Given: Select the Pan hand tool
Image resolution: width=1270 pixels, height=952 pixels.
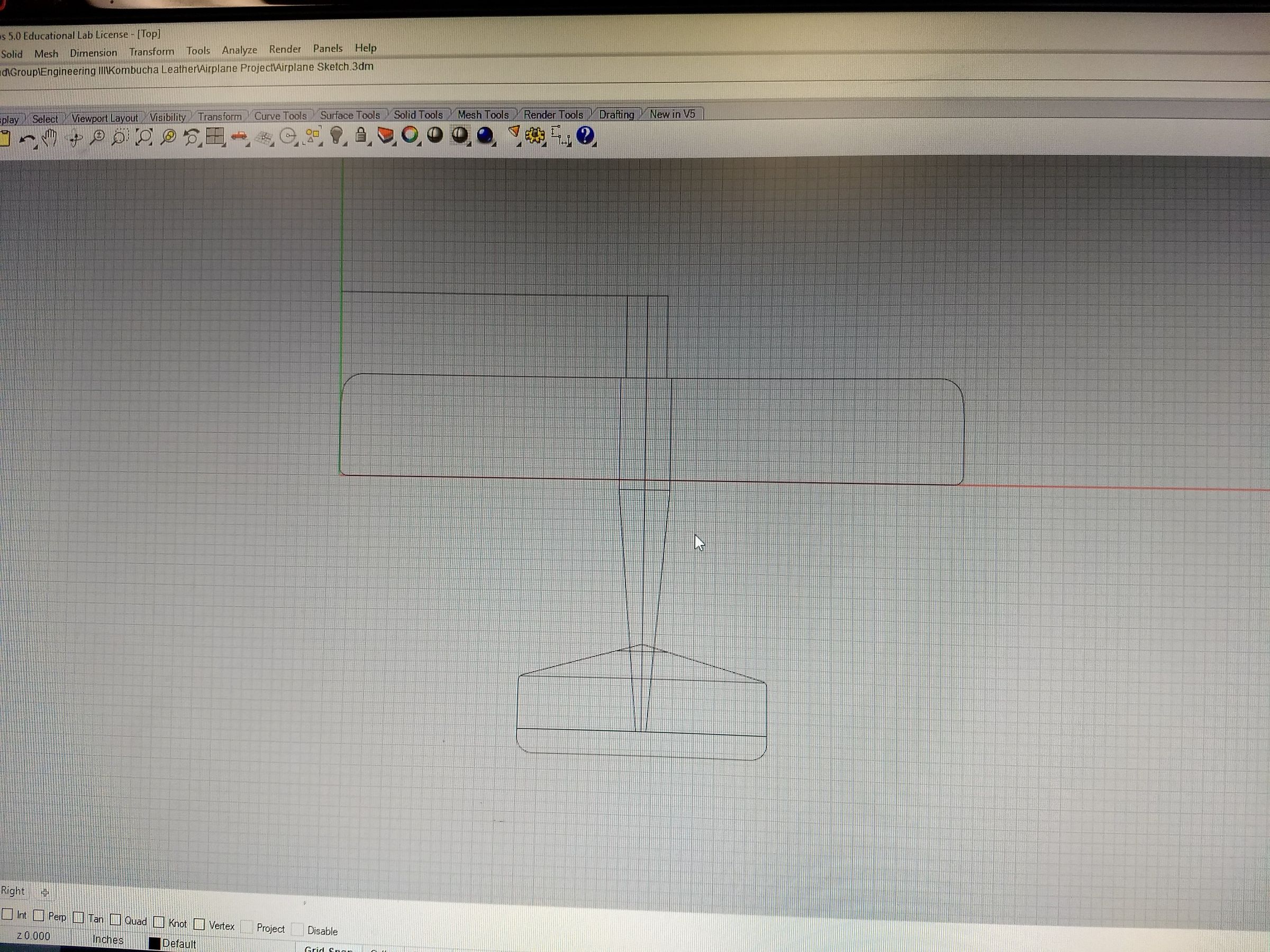Looking at the screenshot, I should (x=50, y=137).
